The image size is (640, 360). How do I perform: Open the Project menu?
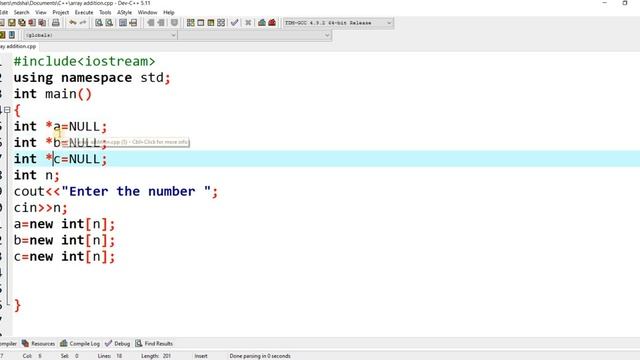tap(60, 13)
